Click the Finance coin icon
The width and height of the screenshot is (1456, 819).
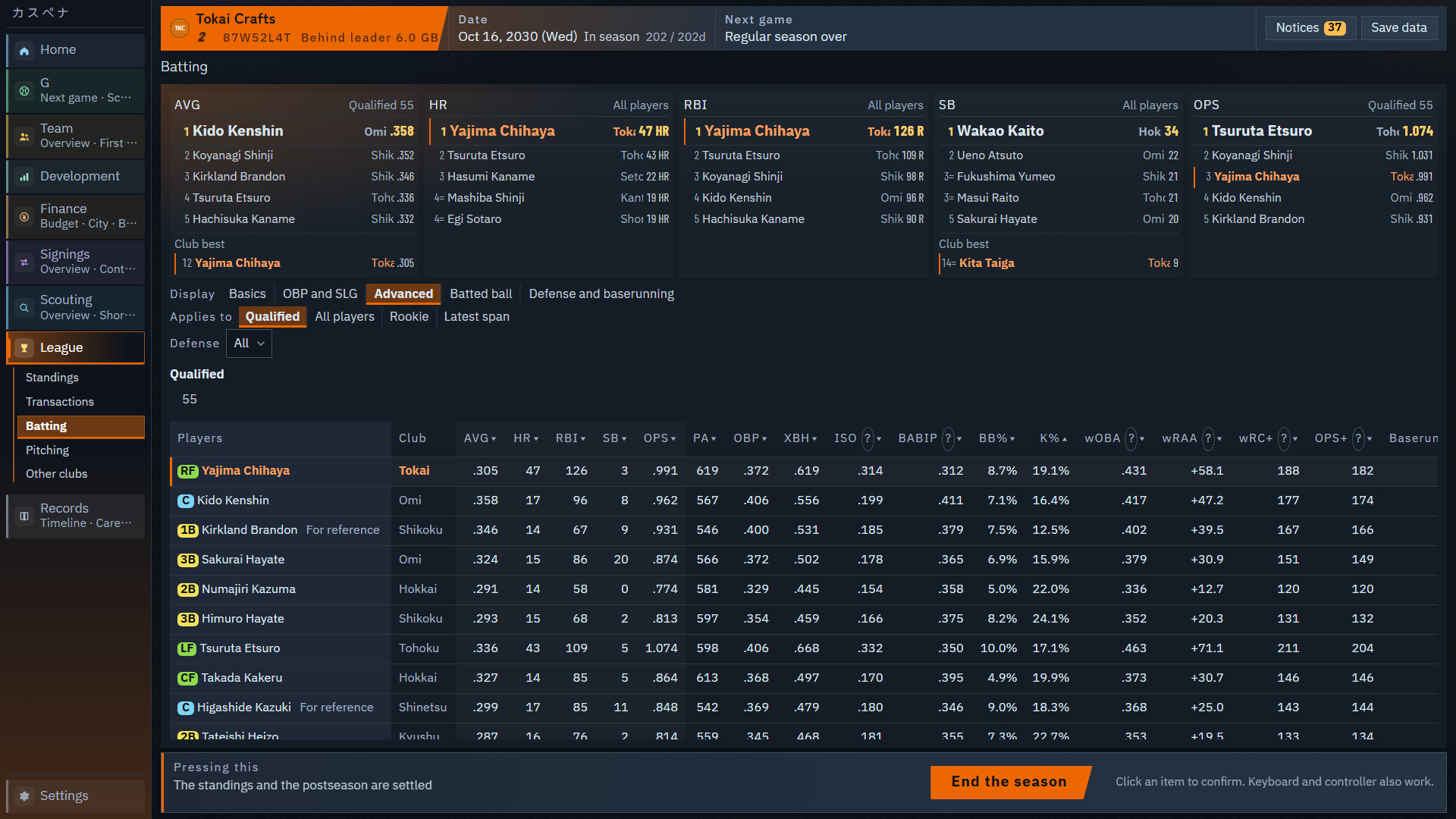point(24,217)
